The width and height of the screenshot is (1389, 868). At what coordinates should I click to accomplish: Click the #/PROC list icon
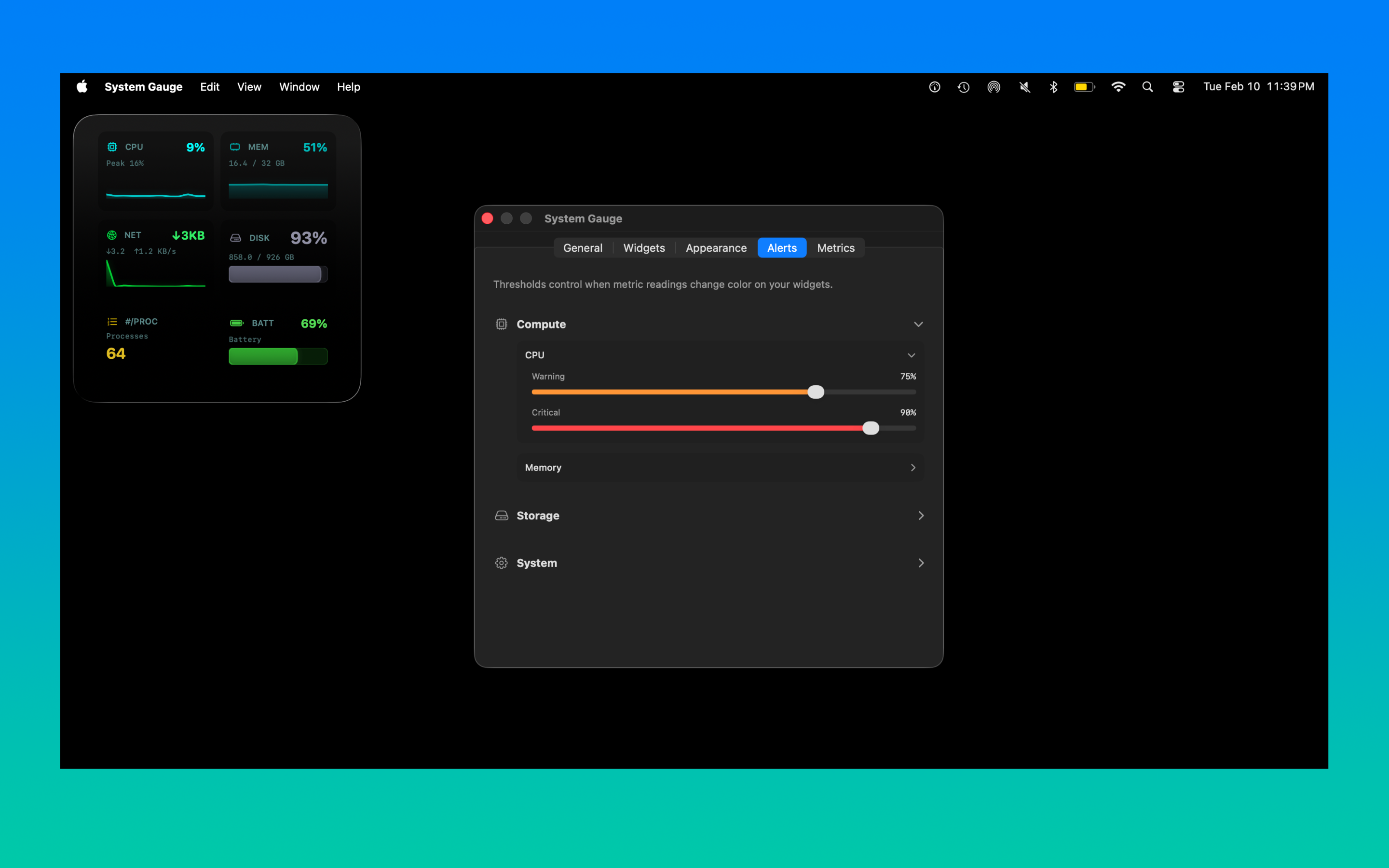pos(112,322)
